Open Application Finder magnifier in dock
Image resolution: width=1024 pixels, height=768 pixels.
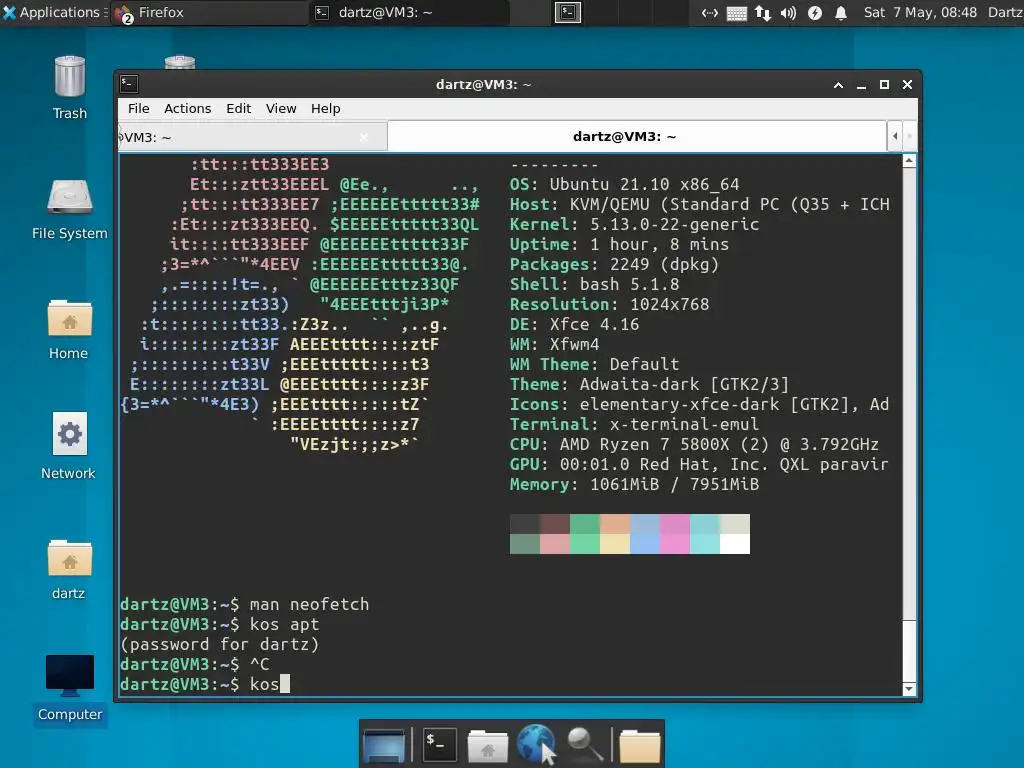coord(584,744)
